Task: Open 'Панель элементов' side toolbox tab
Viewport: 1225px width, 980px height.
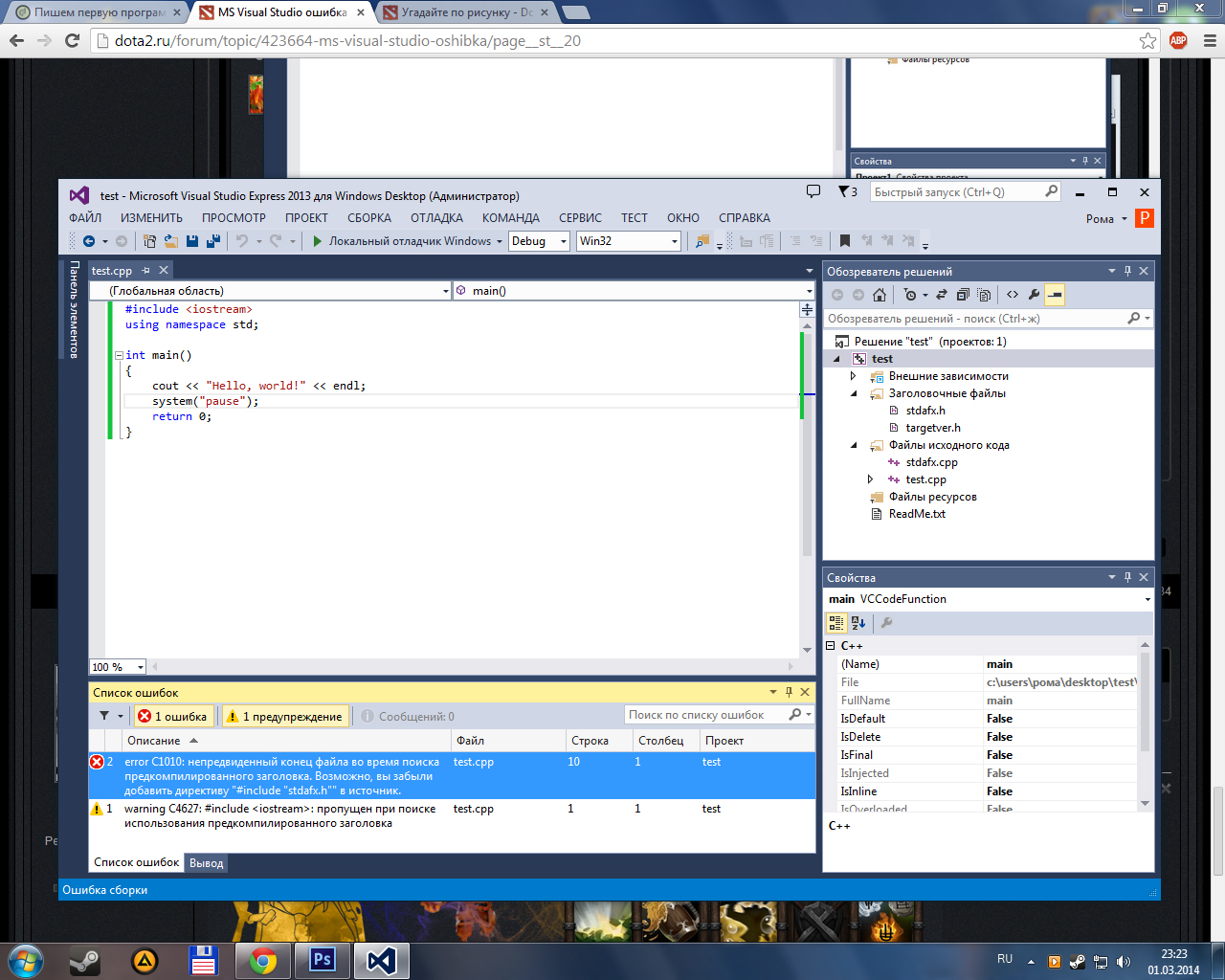Action: point(74,310)
